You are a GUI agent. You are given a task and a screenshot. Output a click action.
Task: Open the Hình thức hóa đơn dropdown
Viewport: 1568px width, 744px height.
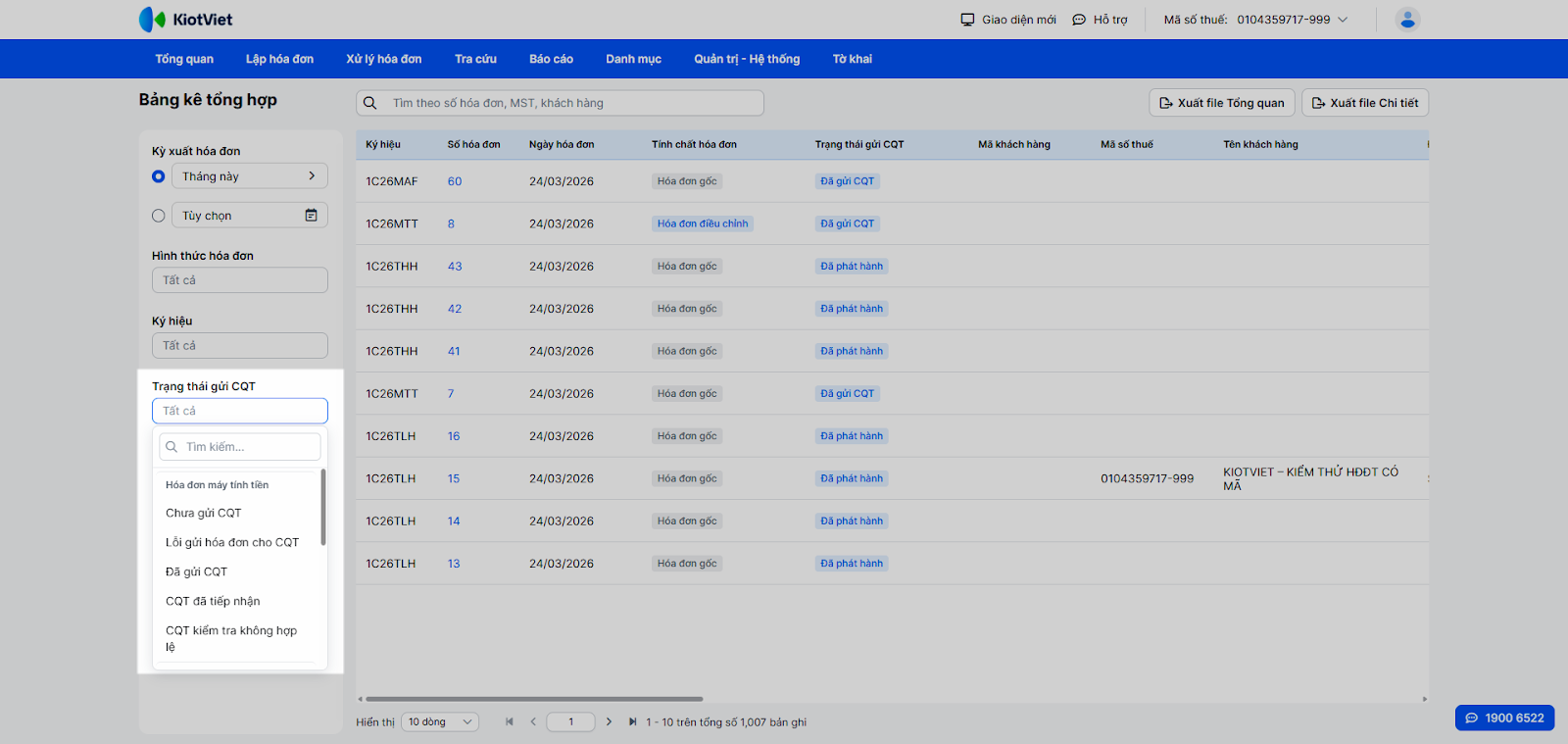coord(239,280)
